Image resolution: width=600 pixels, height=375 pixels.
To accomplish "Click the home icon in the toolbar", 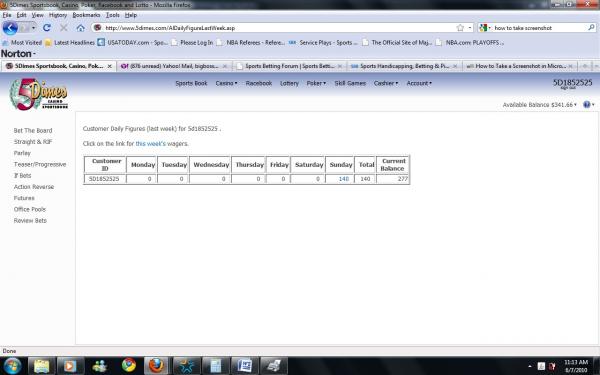I will pos(80,28).
